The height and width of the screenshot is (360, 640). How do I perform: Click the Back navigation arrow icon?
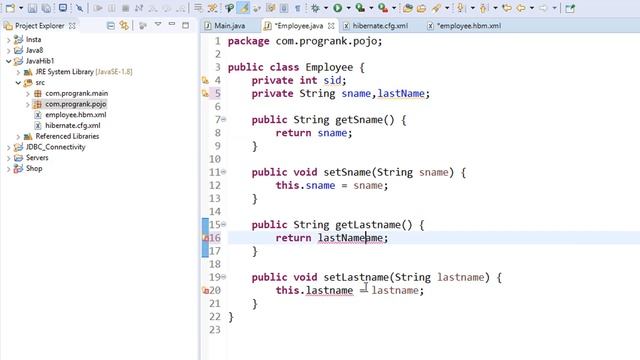click(521, 8)
